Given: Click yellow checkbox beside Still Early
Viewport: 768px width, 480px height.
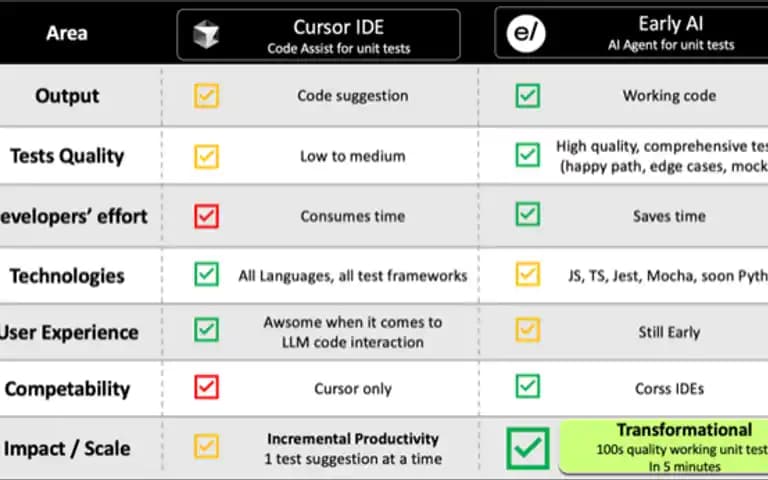Looking at the screenshot, I should [x=528, y=330].
